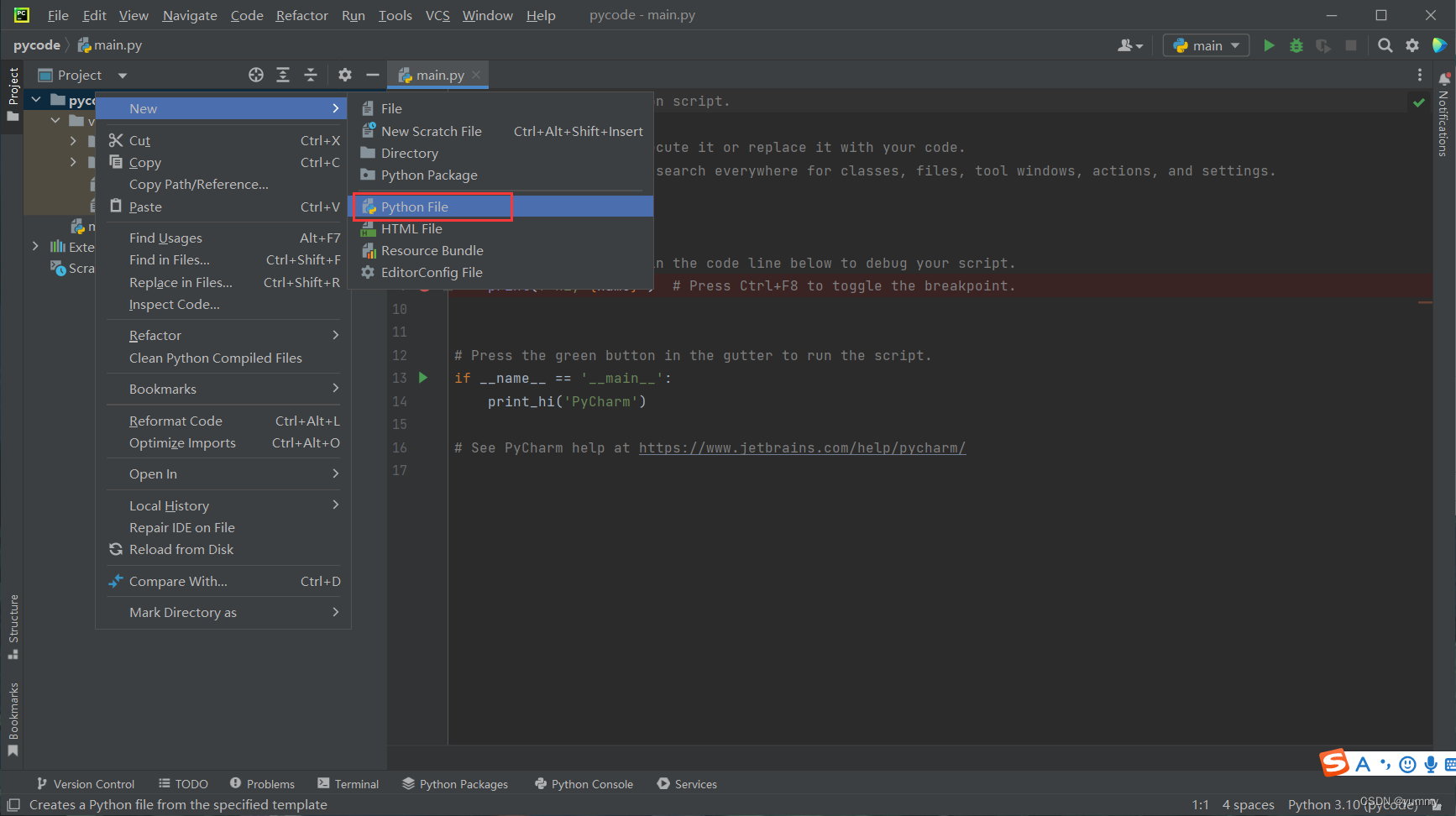Select opened file target icon in Project panel

(256, 75)
